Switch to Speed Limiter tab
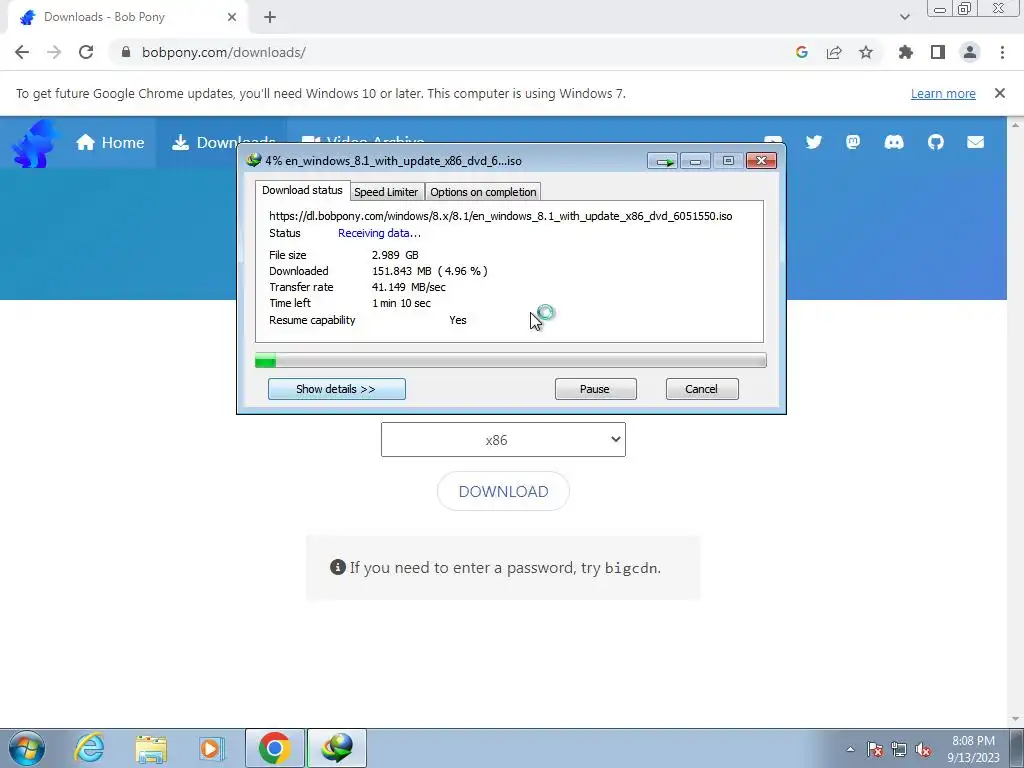Viewport: 1024px width, 768px height. click(x=386, y=192)
